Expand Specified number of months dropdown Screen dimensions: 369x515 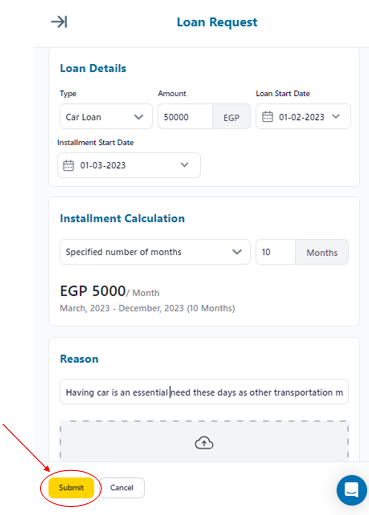[x=155, y=252]
